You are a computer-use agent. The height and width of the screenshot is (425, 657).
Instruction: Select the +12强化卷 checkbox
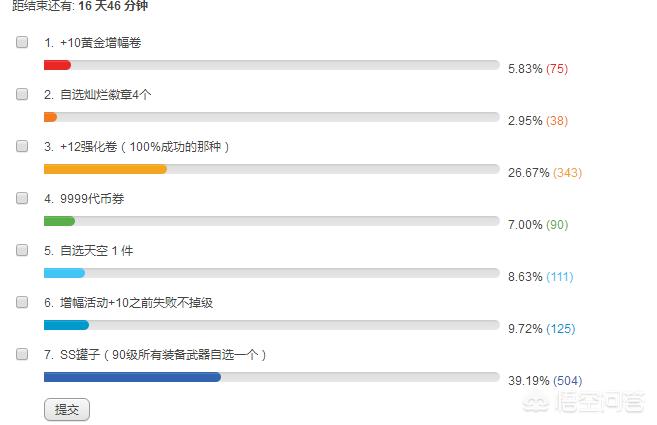(22, 146)
